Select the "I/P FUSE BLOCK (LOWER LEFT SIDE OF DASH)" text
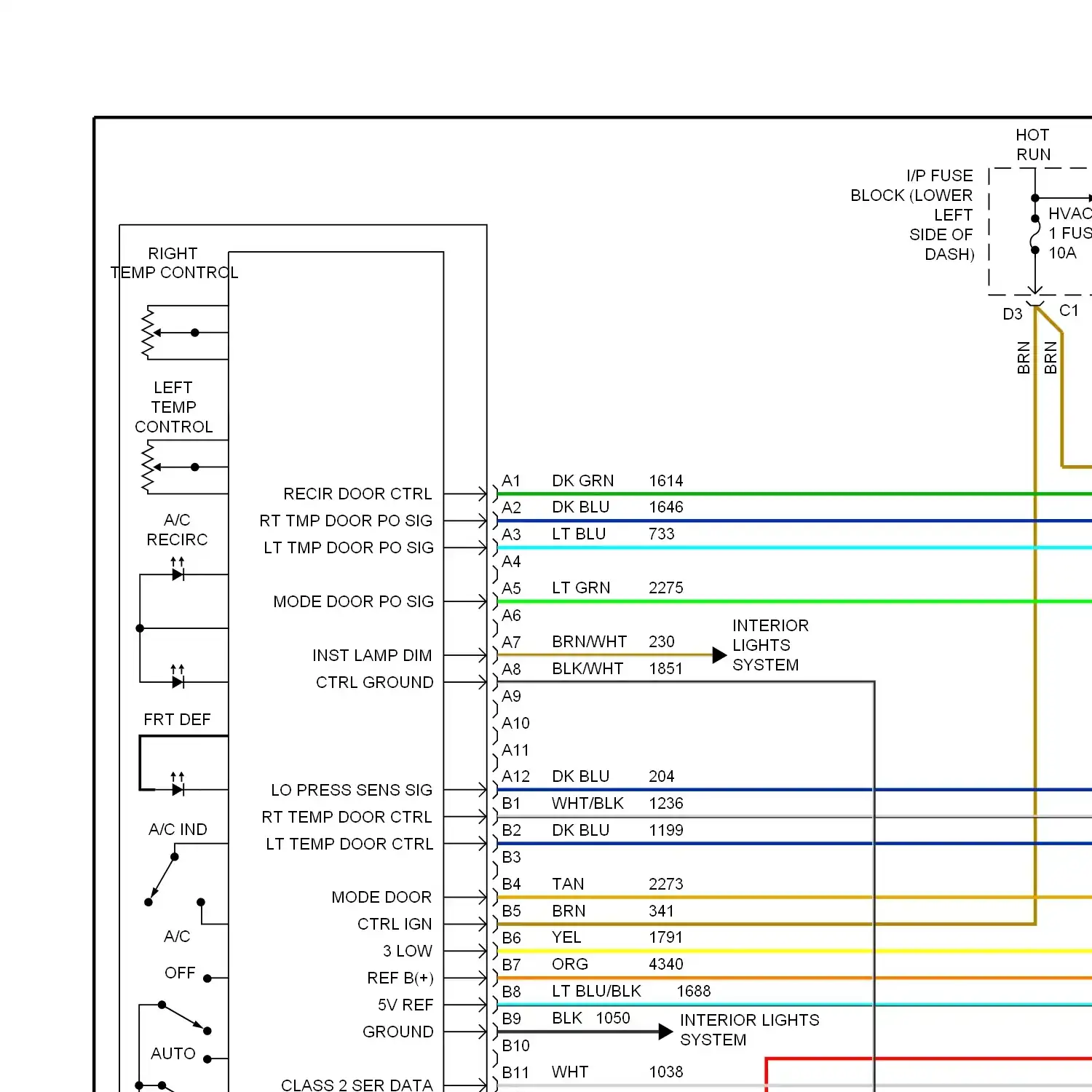 click(x=912, y=215)
